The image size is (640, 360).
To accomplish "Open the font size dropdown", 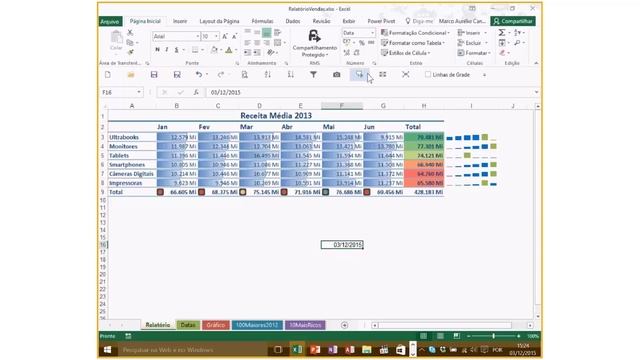I will 216,36.
